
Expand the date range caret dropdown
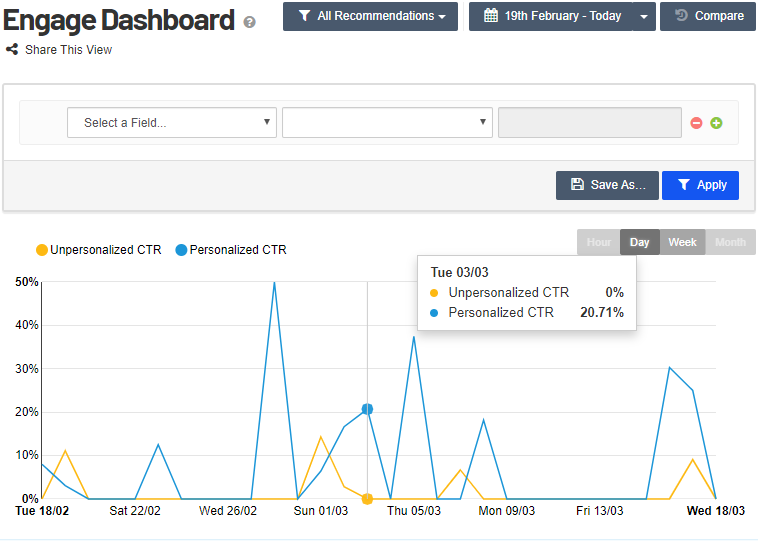[645, 17]
